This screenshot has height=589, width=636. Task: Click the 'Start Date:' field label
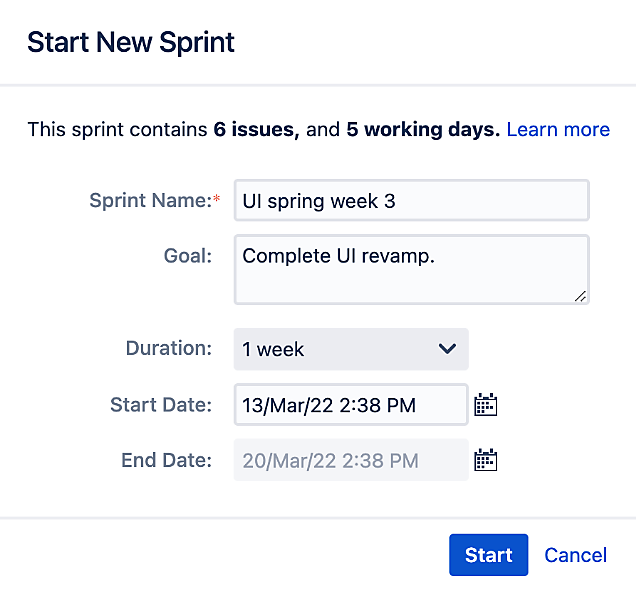click(x=161, y=405)
